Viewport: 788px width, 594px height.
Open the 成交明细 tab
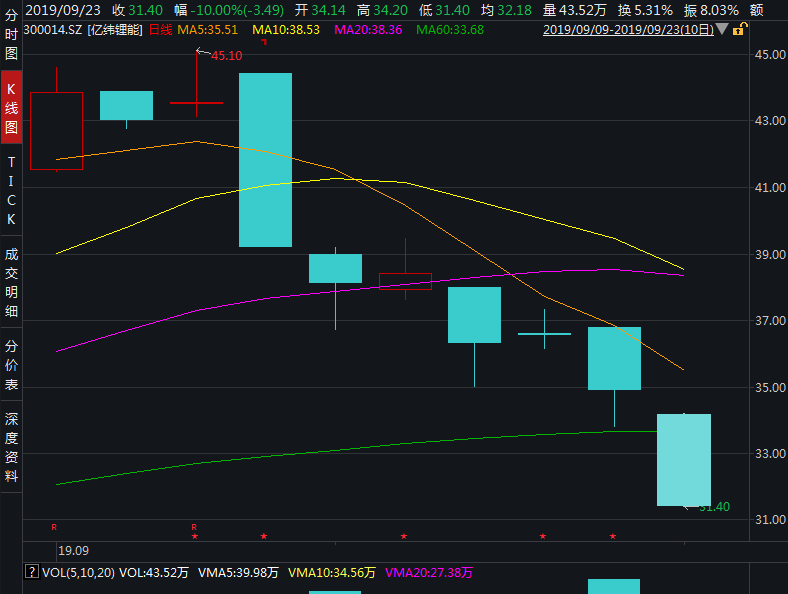pyautogui.click(x=11, y=282)
